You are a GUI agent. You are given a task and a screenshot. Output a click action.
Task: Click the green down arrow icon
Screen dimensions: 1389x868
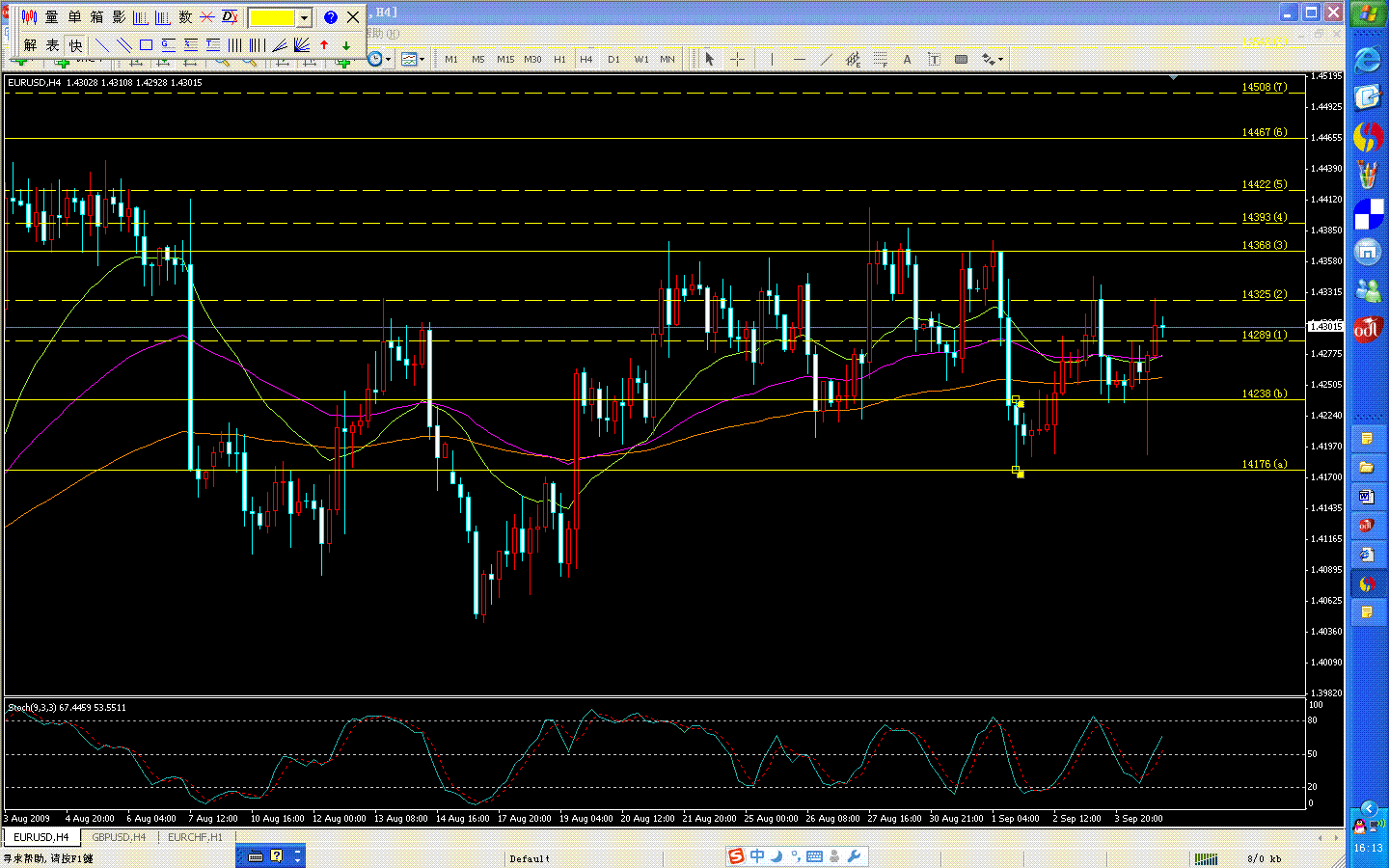point(346,45)
